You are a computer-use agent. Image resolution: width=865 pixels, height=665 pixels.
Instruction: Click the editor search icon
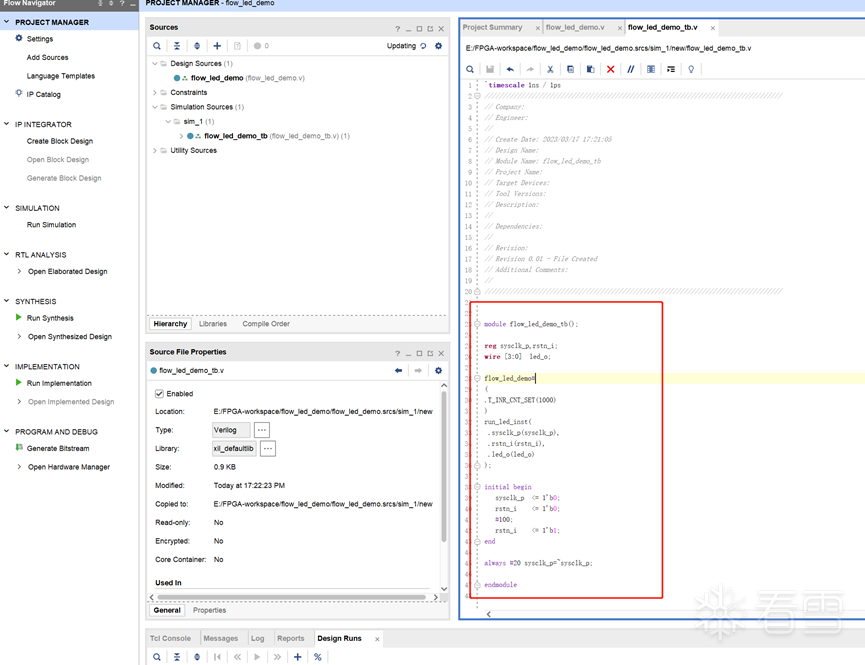(470, 69)
